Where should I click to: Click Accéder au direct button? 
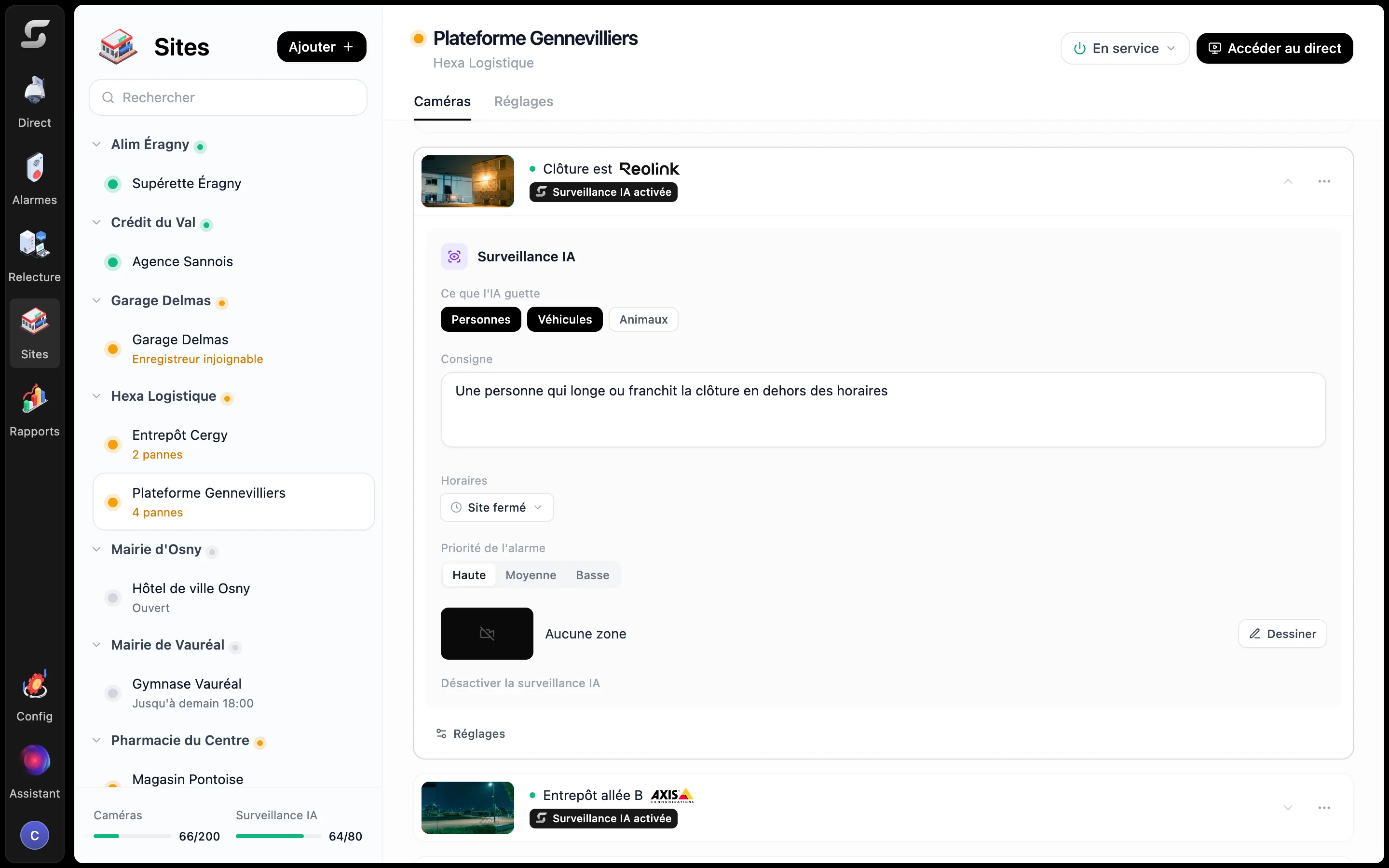(x=1275, y=48)
